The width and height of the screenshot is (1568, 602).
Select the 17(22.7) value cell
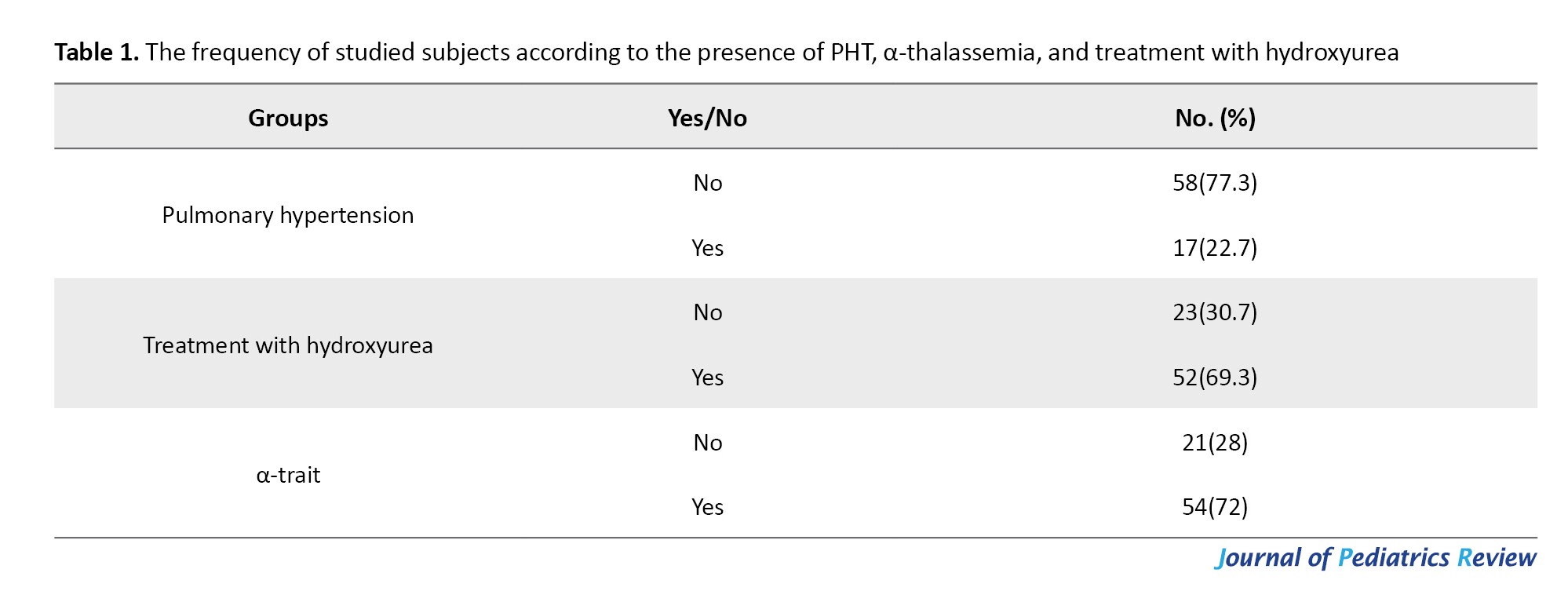(1215, 248)
